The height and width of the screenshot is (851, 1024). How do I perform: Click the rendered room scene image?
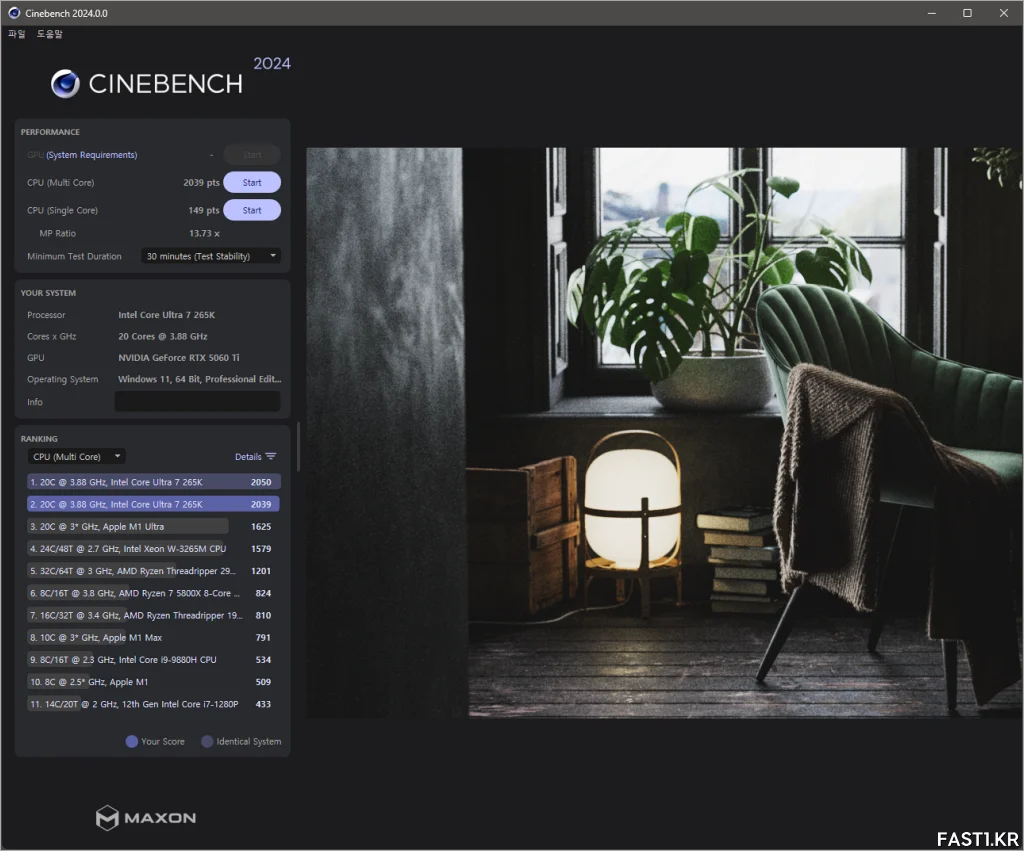tap(664, 432)
